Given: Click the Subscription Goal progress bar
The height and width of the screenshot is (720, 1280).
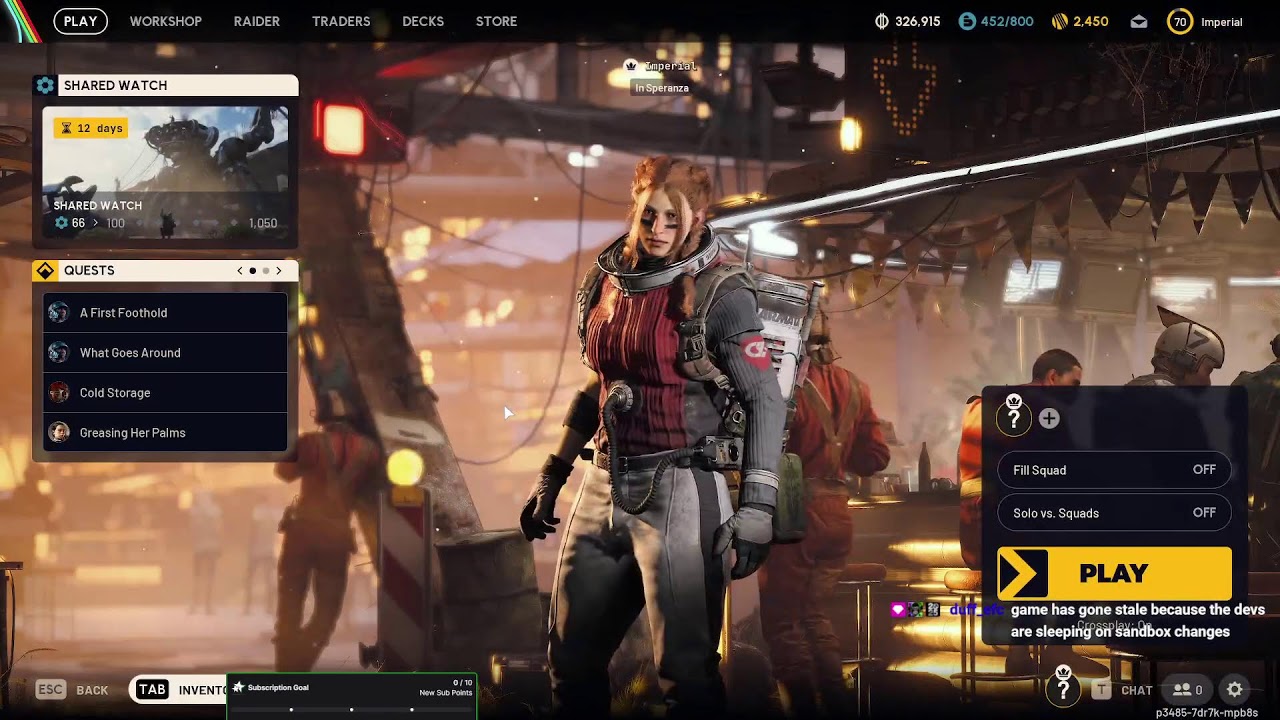Looking at the screenshot, I should 352,709.
